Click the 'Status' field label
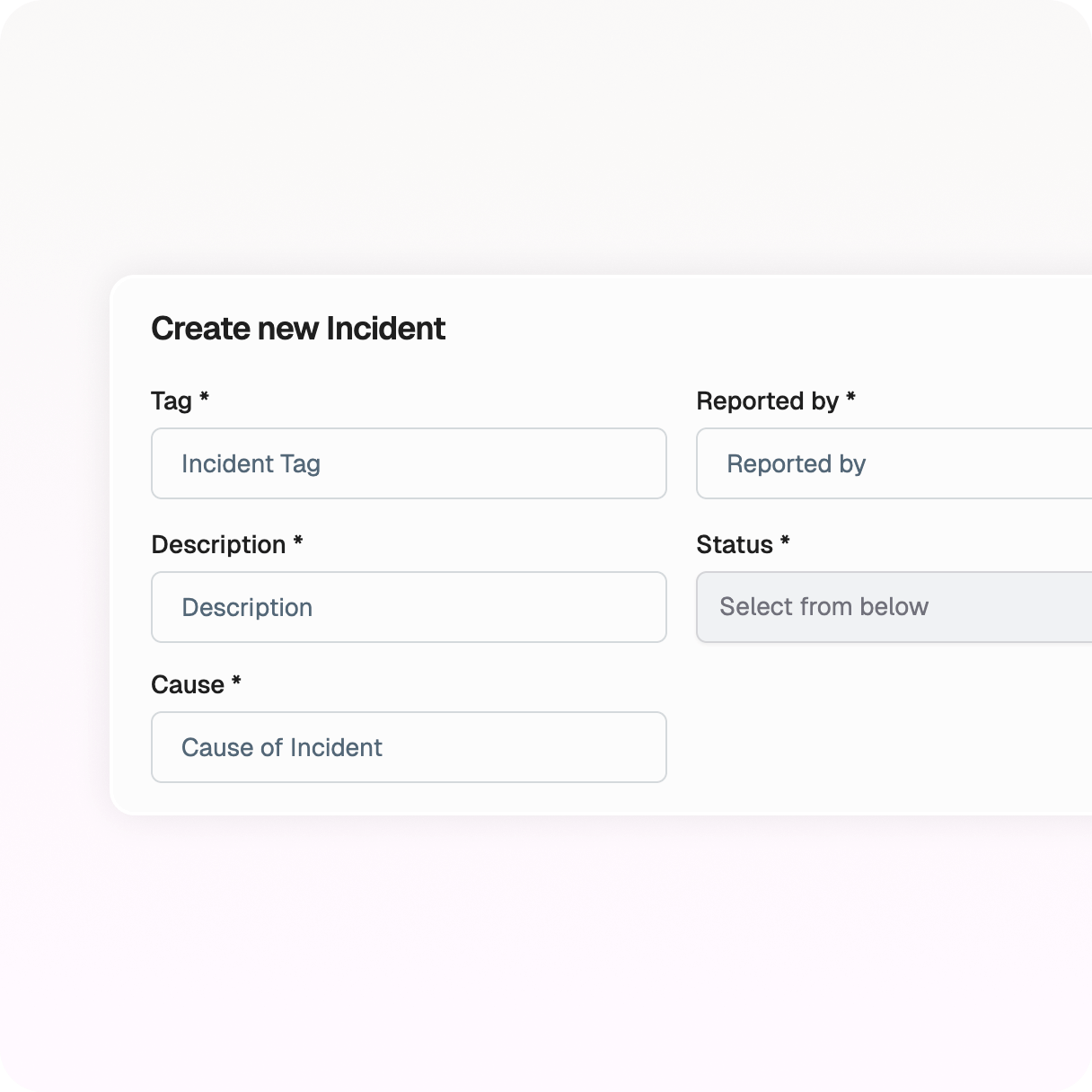The width and height of the screenshot is (1092, 1092). pyautogui.click(x=735, y=544)
